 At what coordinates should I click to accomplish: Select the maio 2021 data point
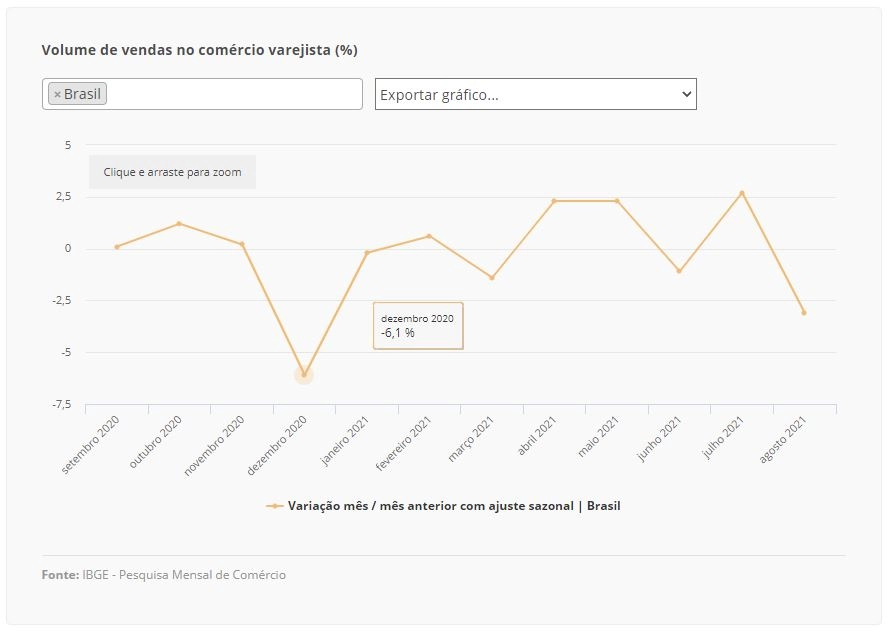click(617, 201)
